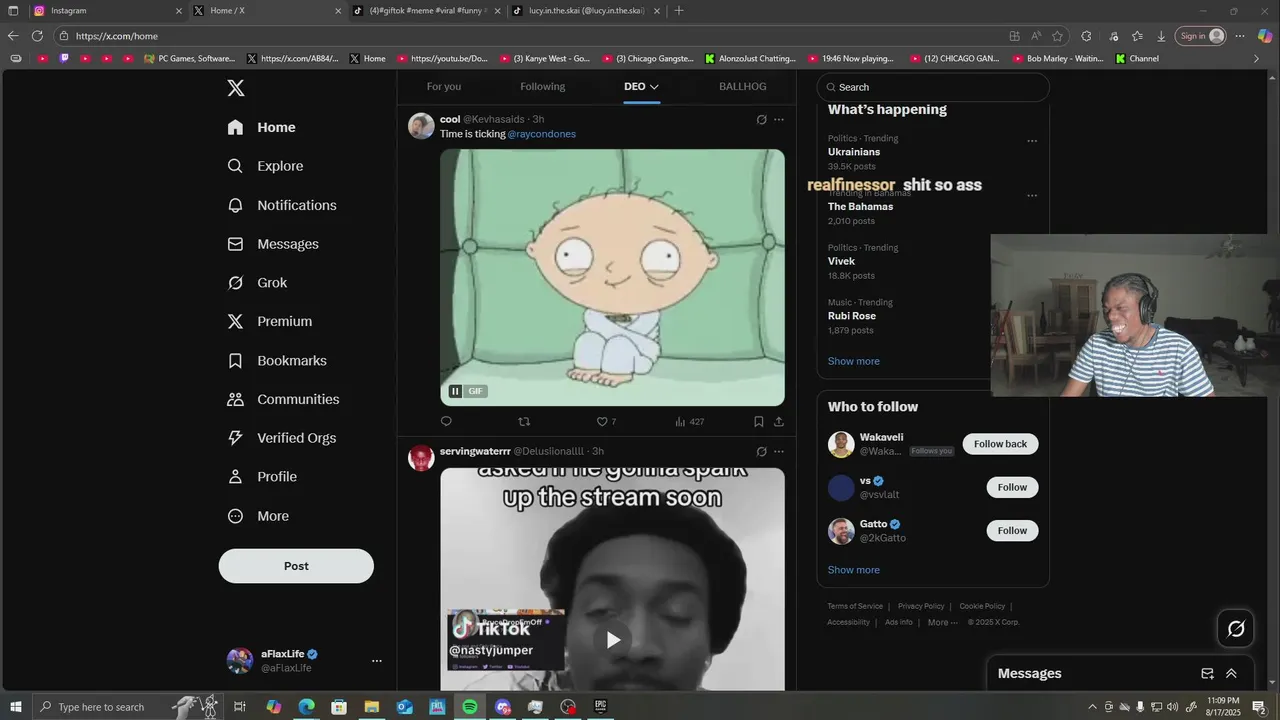Open Verified Orgs in the sidebar
The width and height of the screenshot is (1280, 720).
pos(282,438)
